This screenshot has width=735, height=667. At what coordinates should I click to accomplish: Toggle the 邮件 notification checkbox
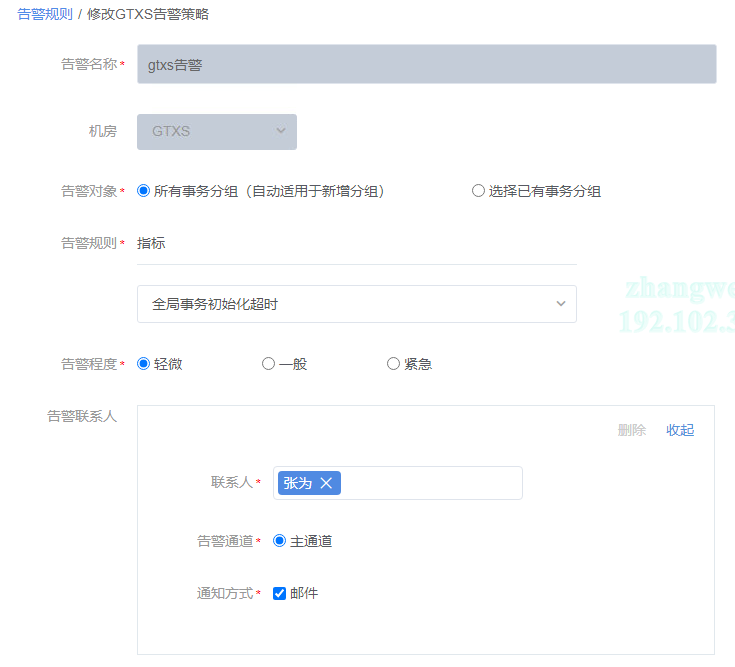[x=279, y=593]
